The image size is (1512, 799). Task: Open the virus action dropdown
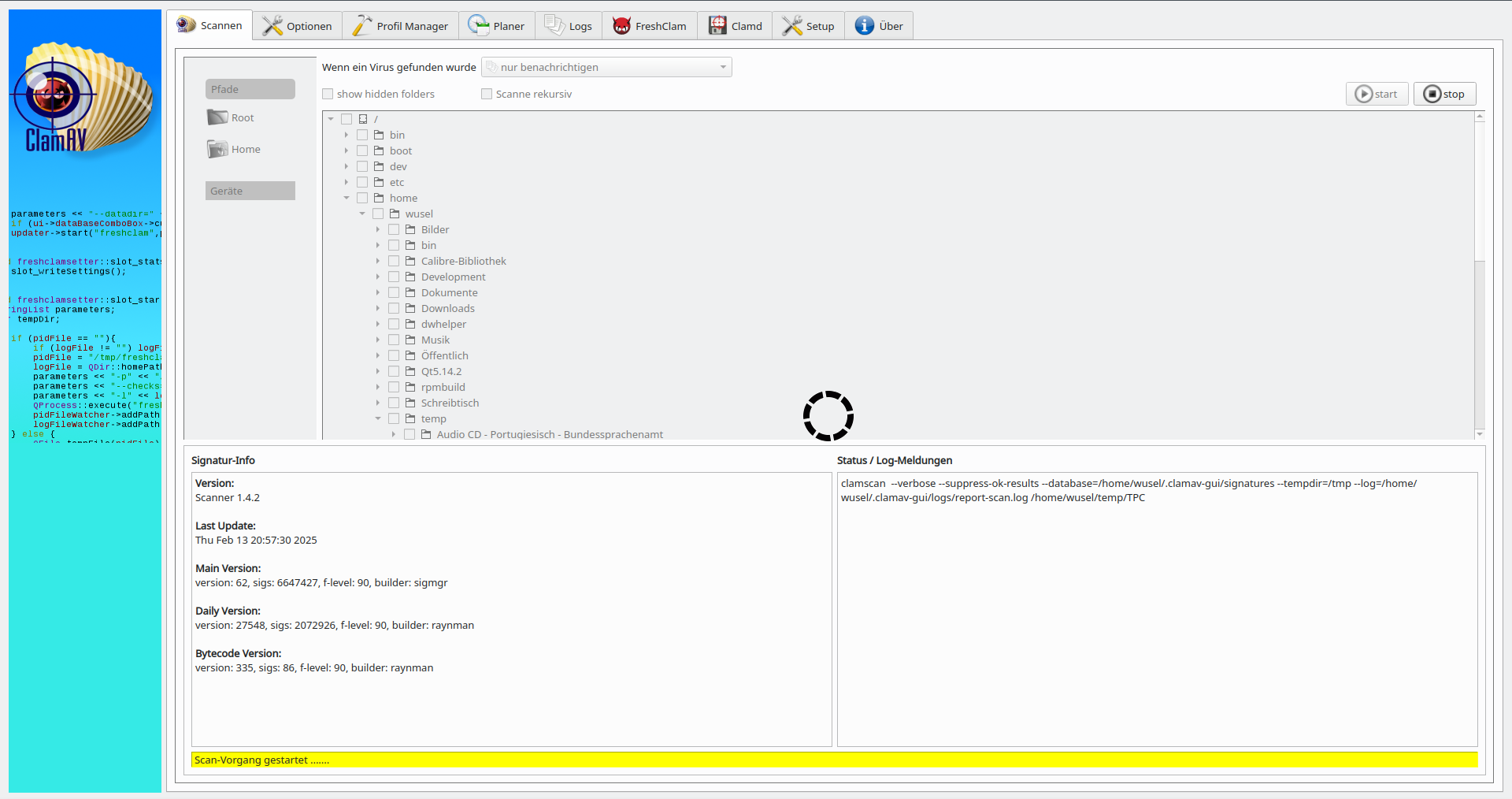(x=606, y=67)
